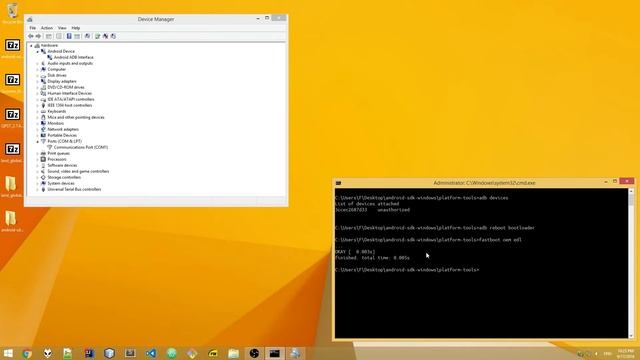The width and height of the screenshot is (640, 360).
Task: Collapse the Android Device node
Action: (x=38, y=52)
